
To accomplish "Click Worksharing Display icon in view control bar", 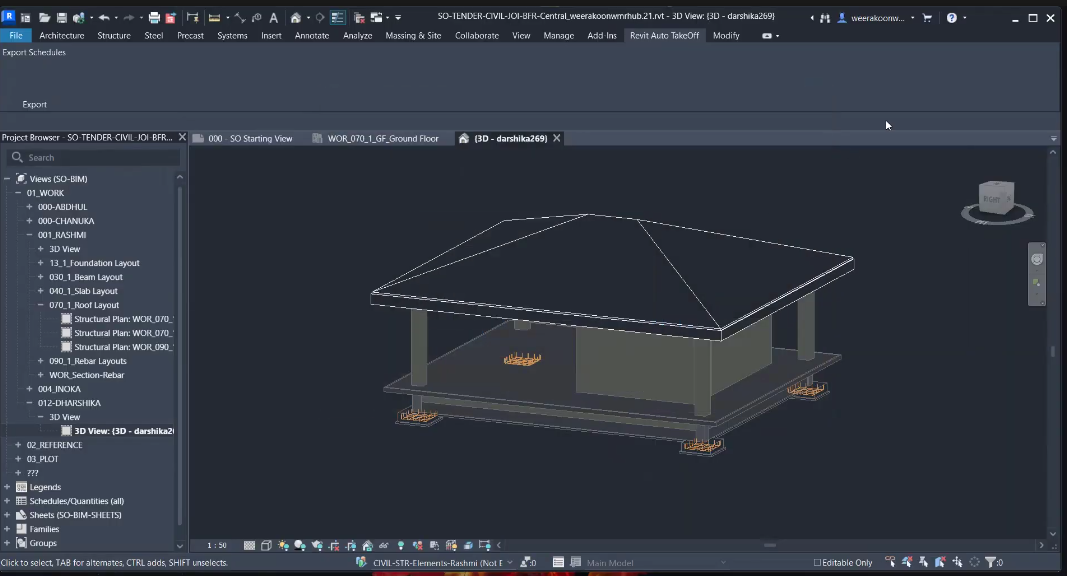I will [417, 545].
